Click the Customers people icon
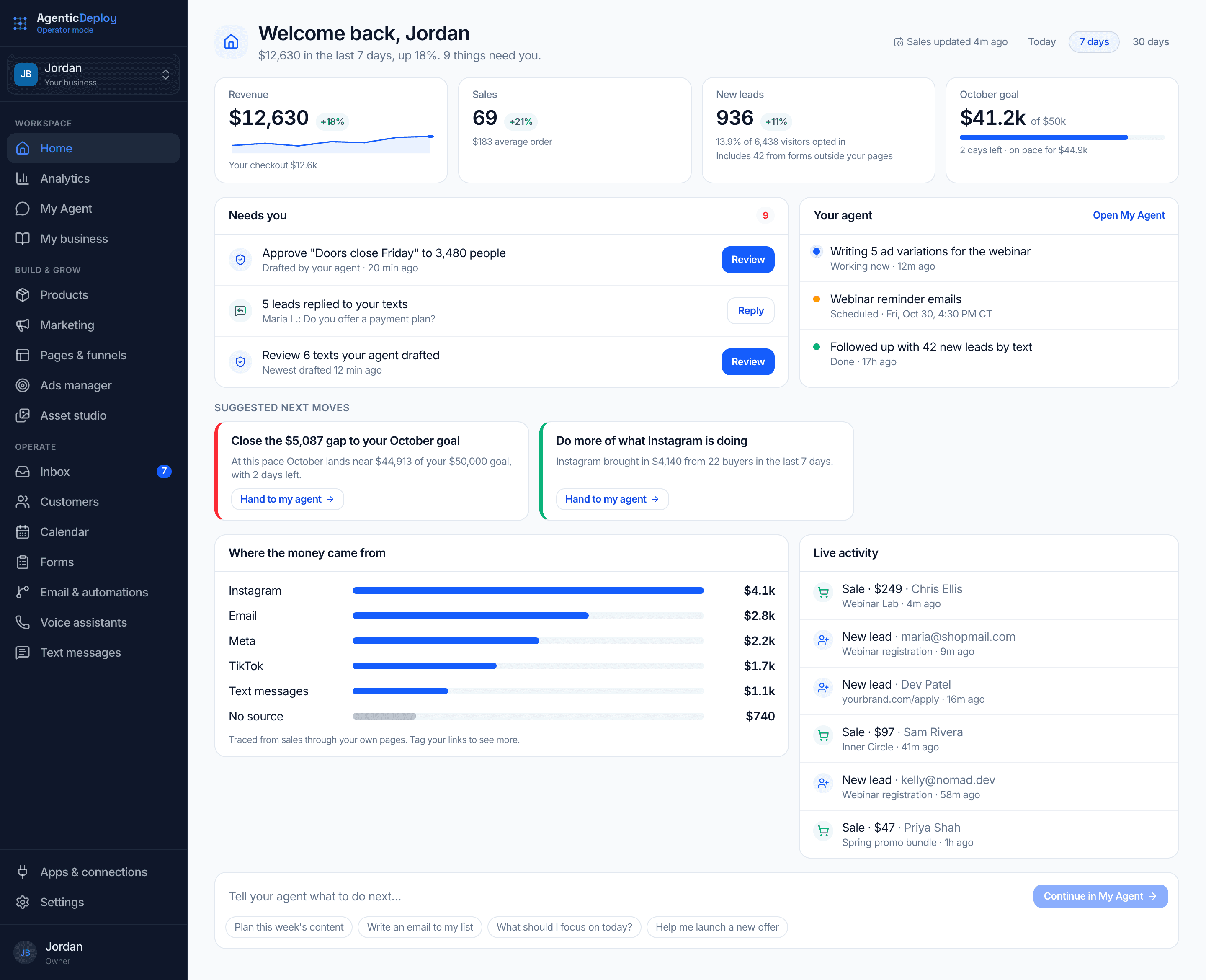 point(23,502)
